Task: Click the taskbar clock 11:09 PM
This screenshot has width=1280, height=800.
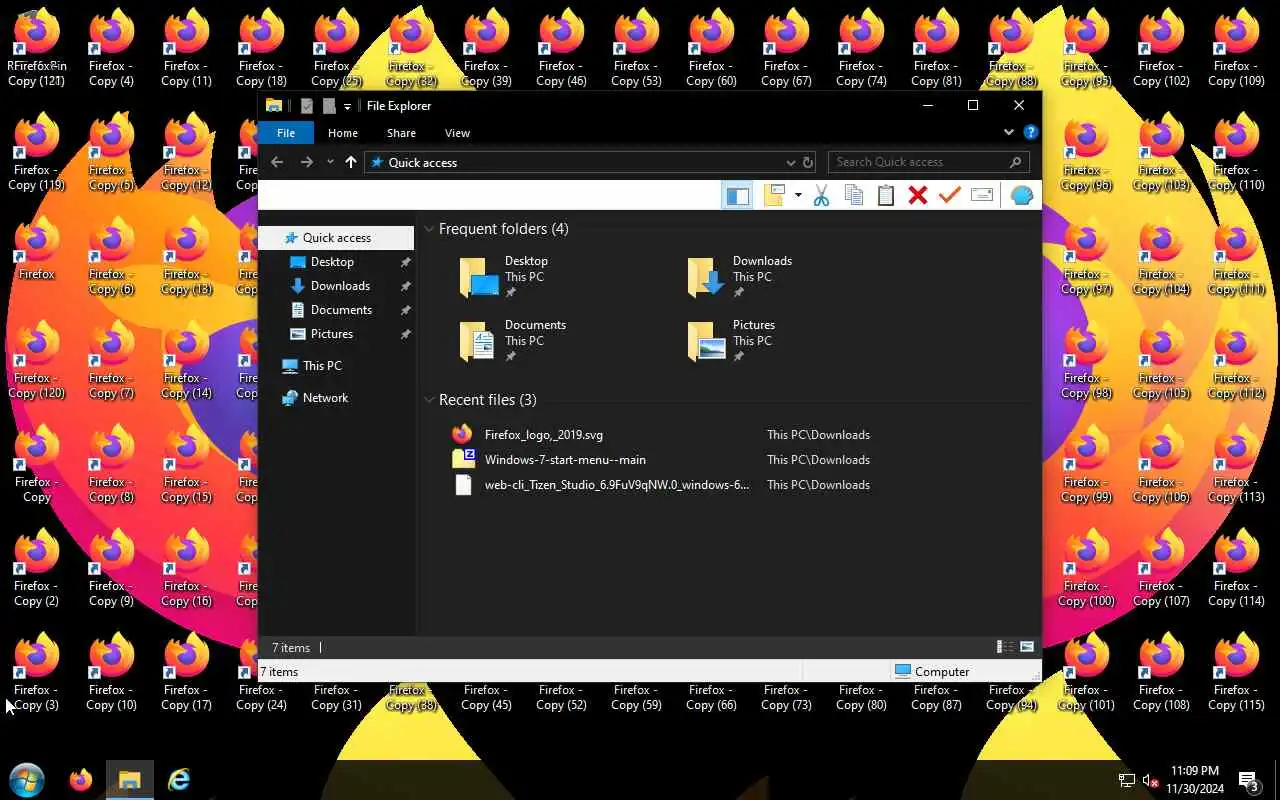Action: coord(1194,780)
